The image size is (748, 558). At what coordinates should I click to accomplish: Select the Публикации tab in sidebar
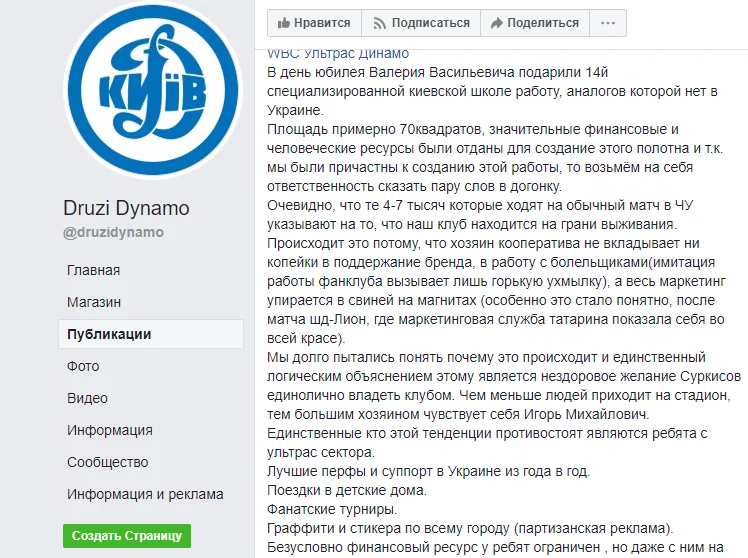pyautogui.click(x=109, y=334)
